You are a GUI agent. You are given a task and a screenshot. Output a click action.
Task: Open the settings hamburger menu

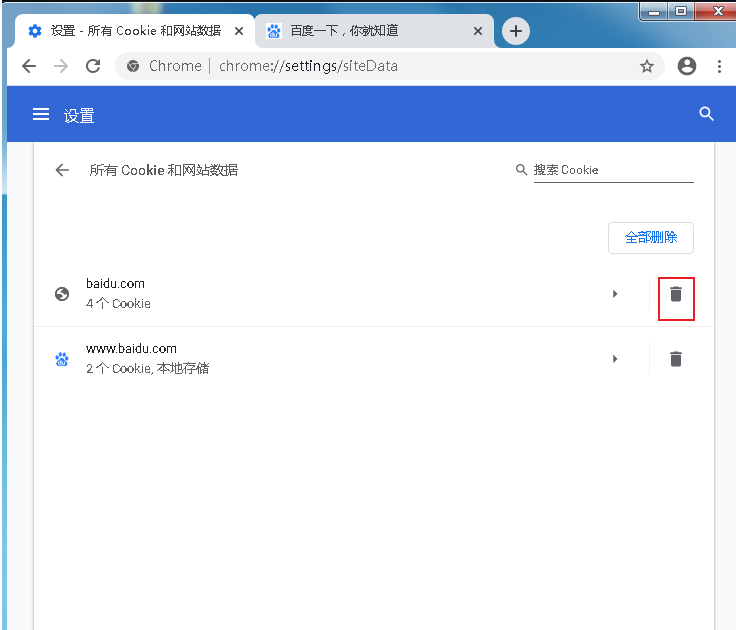(41, 115)
